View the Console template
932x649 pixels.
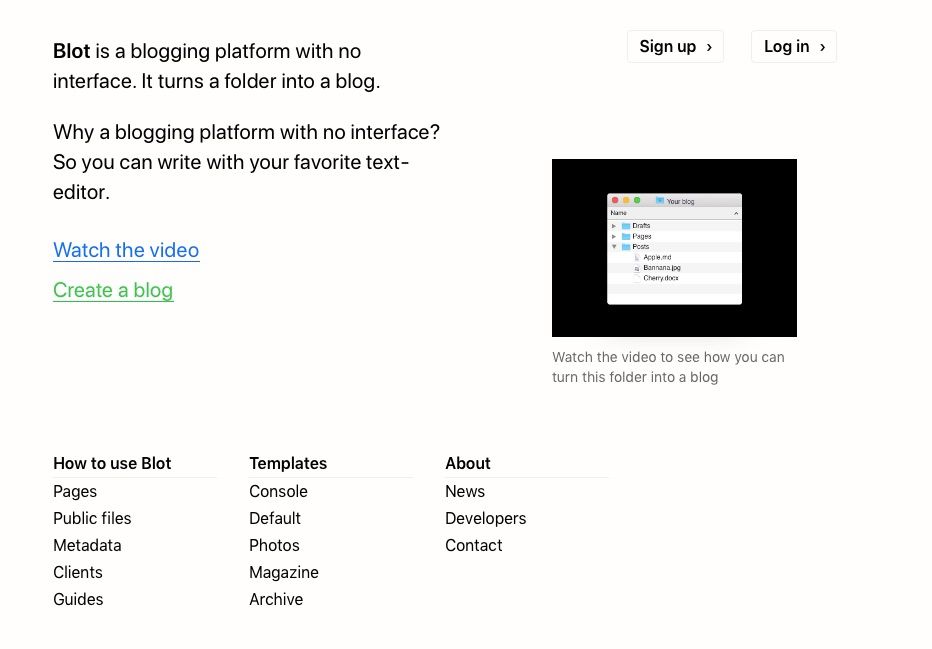tap(278, 492)
